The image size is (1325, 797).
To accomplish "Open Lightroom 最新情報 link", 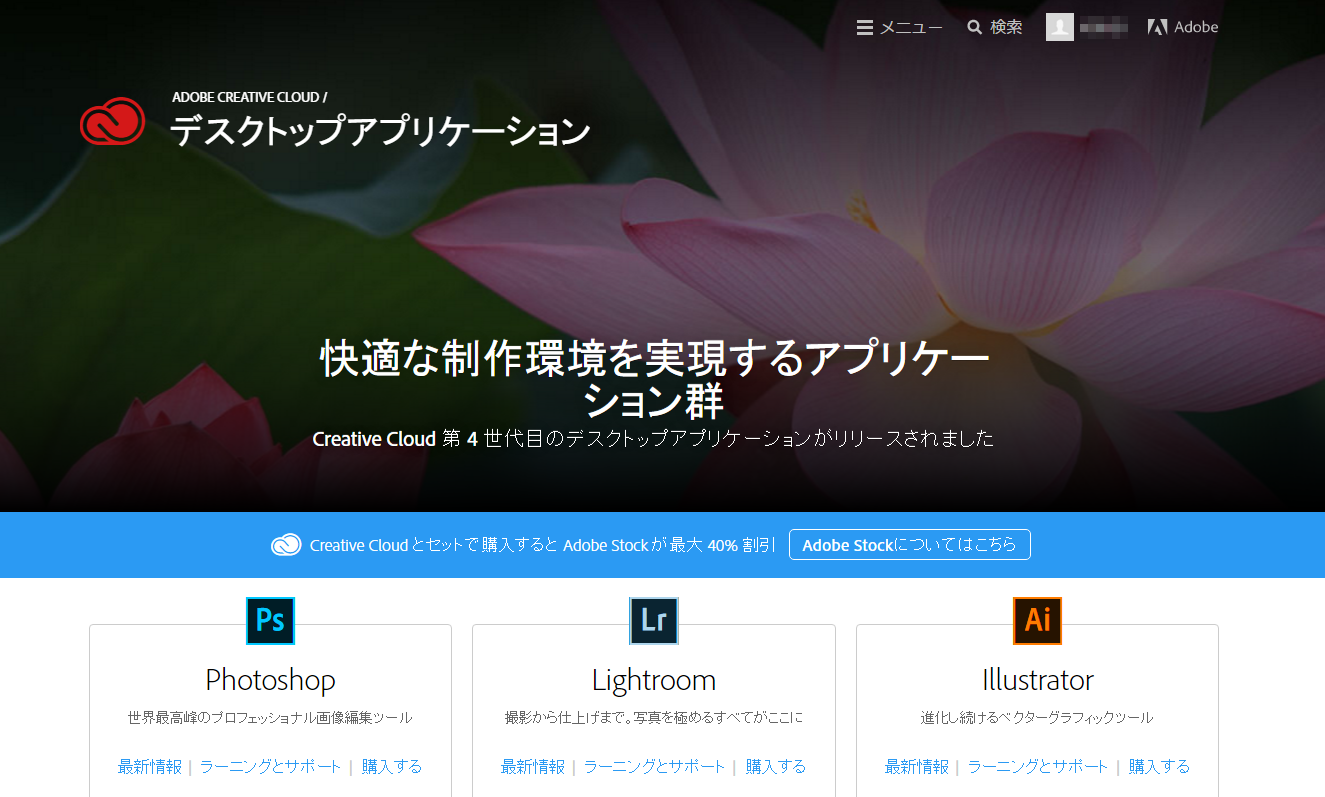I will 533,767.
